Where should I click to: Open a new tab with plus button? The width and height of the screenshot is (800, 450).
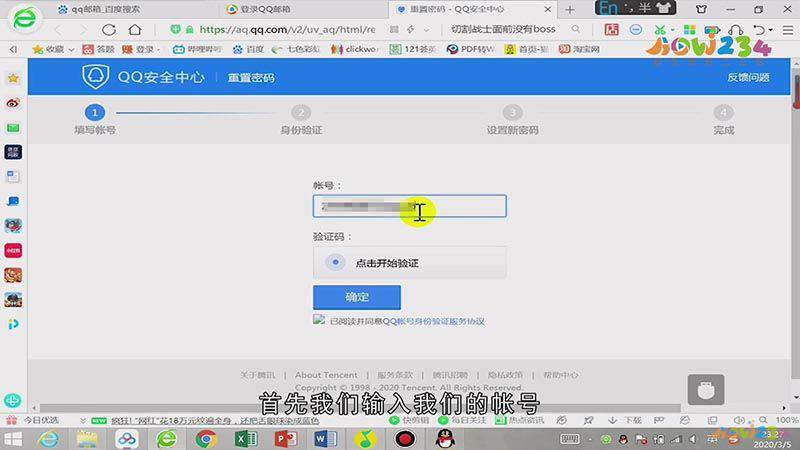coord(570,9)
